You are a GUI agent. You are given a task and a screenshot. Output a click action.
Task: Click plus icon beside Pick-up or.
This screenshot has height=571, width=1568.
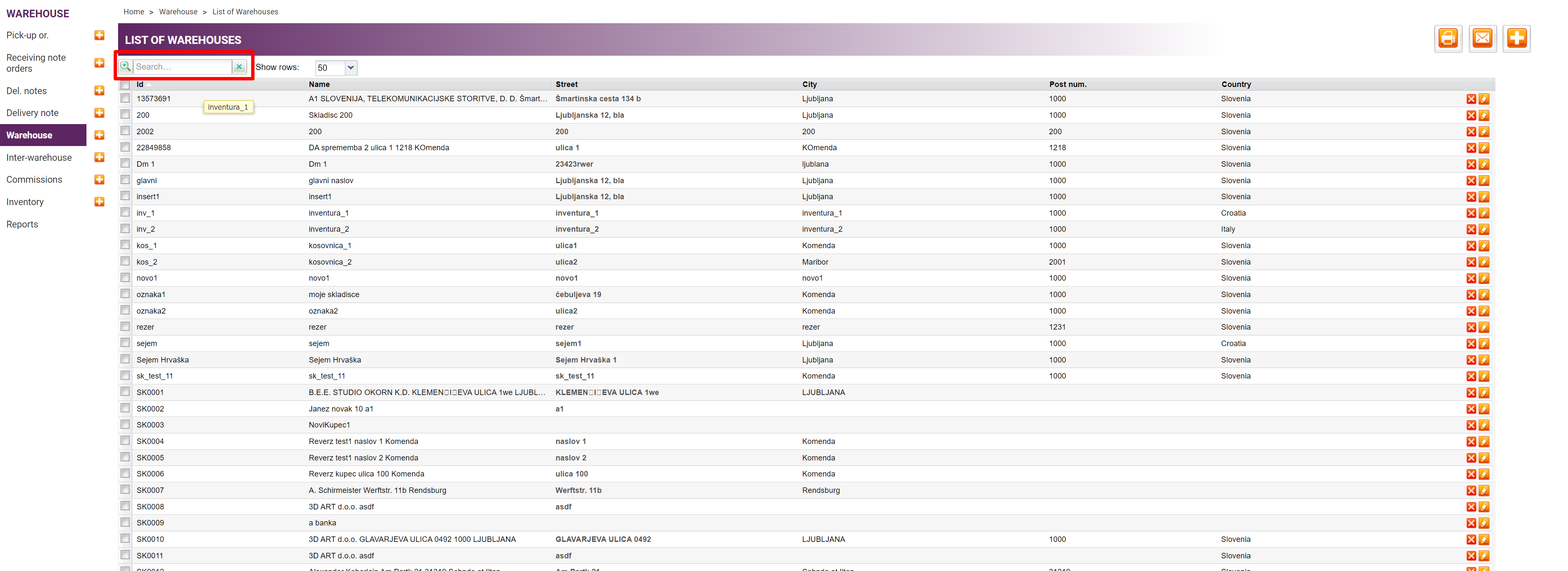(99, 35)
